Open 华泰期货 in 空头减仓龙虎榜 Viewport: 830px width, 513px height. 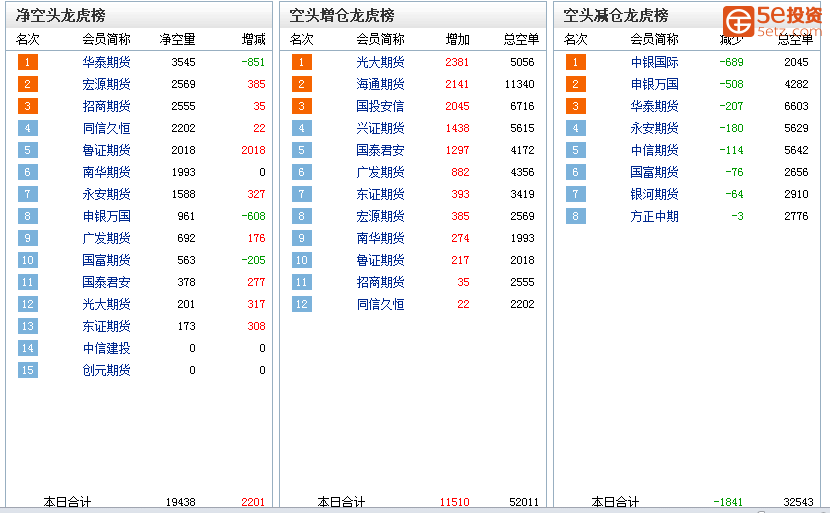(654, 106)
